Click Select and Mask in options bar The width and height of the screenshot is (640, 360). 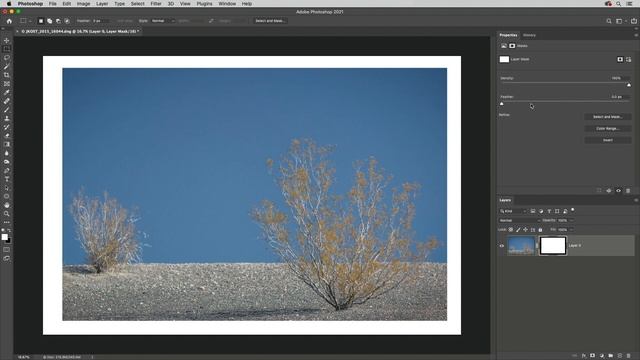(270, 21)
